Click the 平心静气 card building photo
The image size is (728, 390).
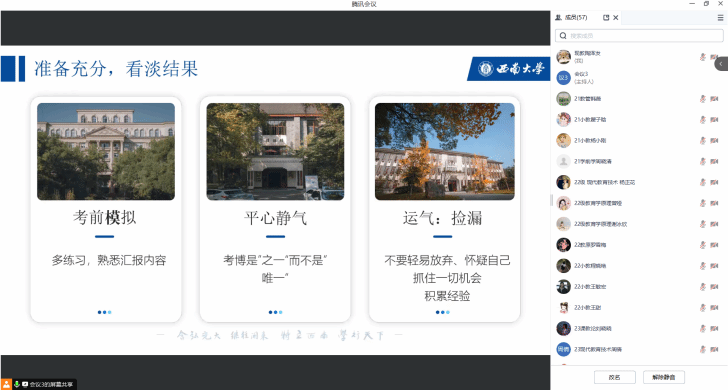[x=275, y=152]
